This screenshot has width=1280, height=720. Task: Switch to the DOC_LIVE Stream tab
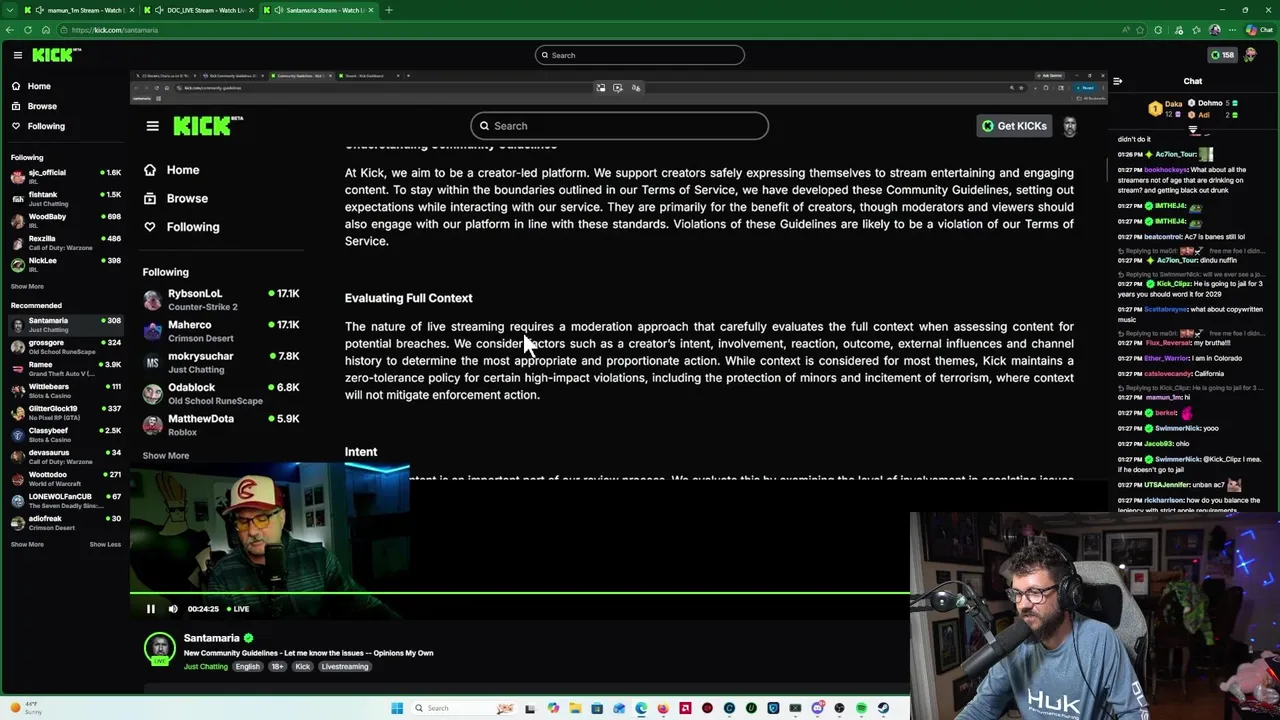point(200,10)
